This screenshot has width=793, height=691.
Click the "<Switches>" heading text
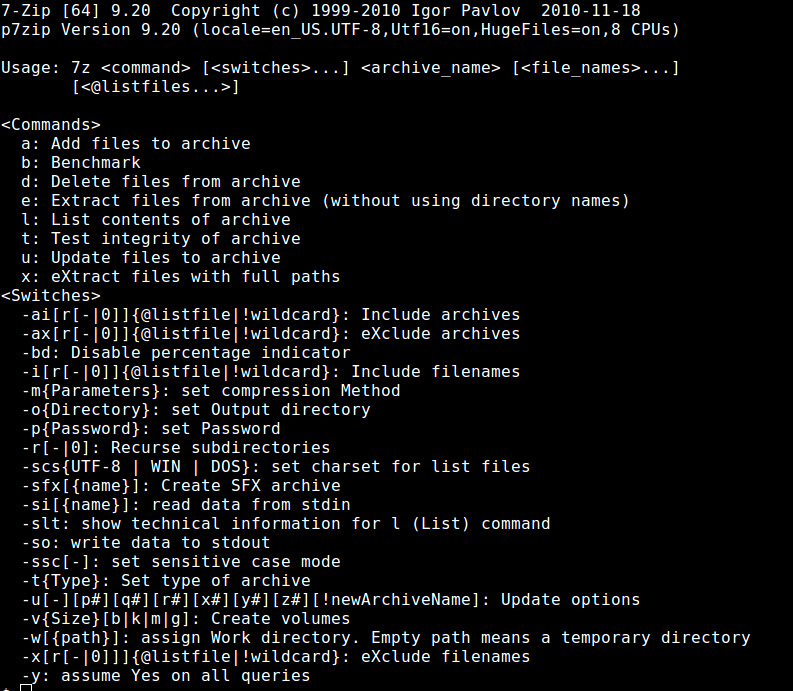pos(50,296)
